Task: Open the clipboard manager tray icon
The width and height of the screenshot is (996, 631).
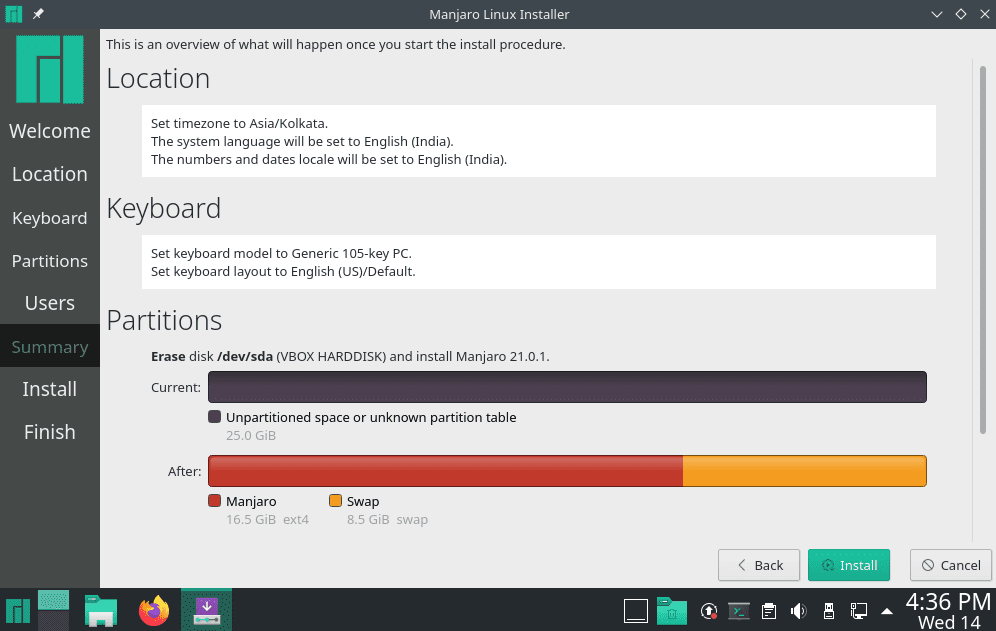Action: pos(769,610)
